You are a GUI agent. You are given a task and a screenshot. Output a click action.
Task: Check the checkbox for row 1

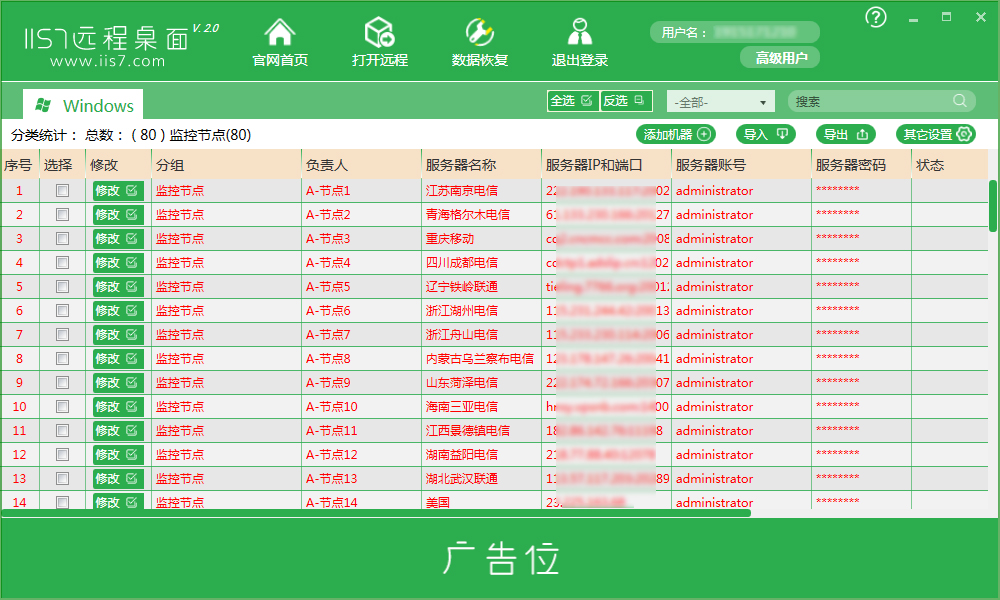pos(62,190)
